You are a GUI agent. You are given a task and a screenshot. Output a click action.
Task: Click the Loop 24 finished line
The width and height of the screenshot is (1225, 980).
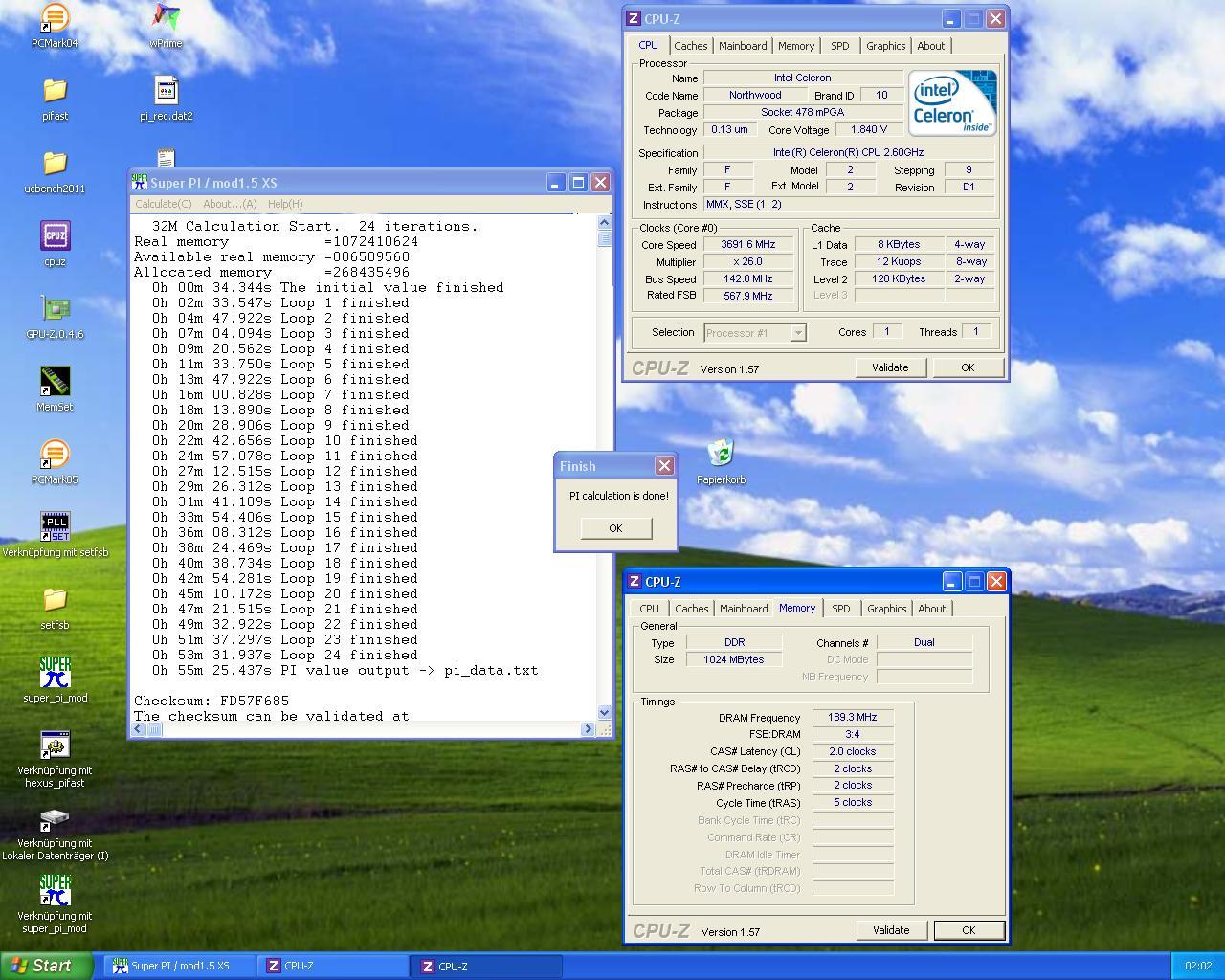tap(284, 655)
